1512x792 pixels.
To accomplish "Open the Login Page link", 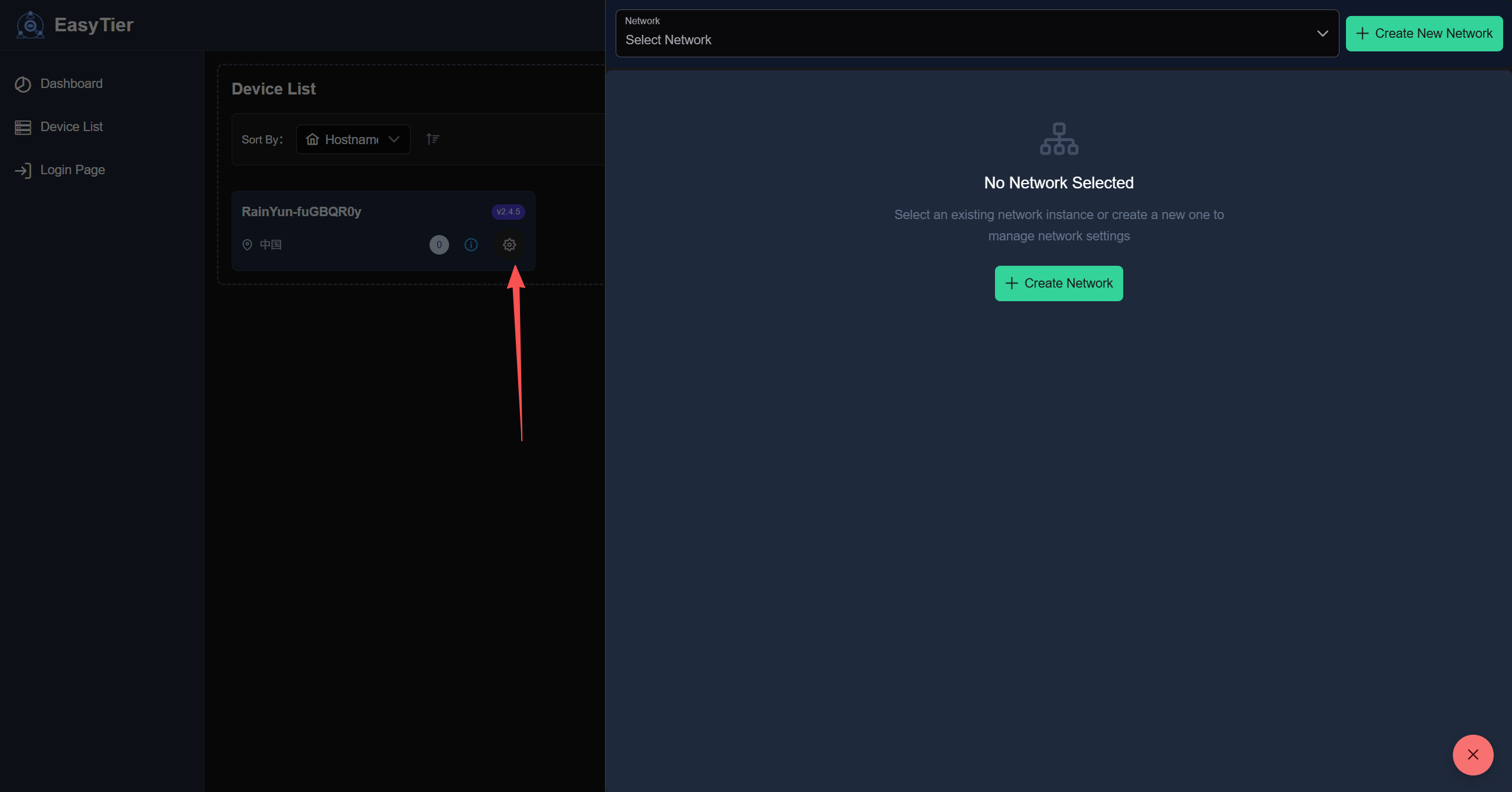I will tap(72, 170).
